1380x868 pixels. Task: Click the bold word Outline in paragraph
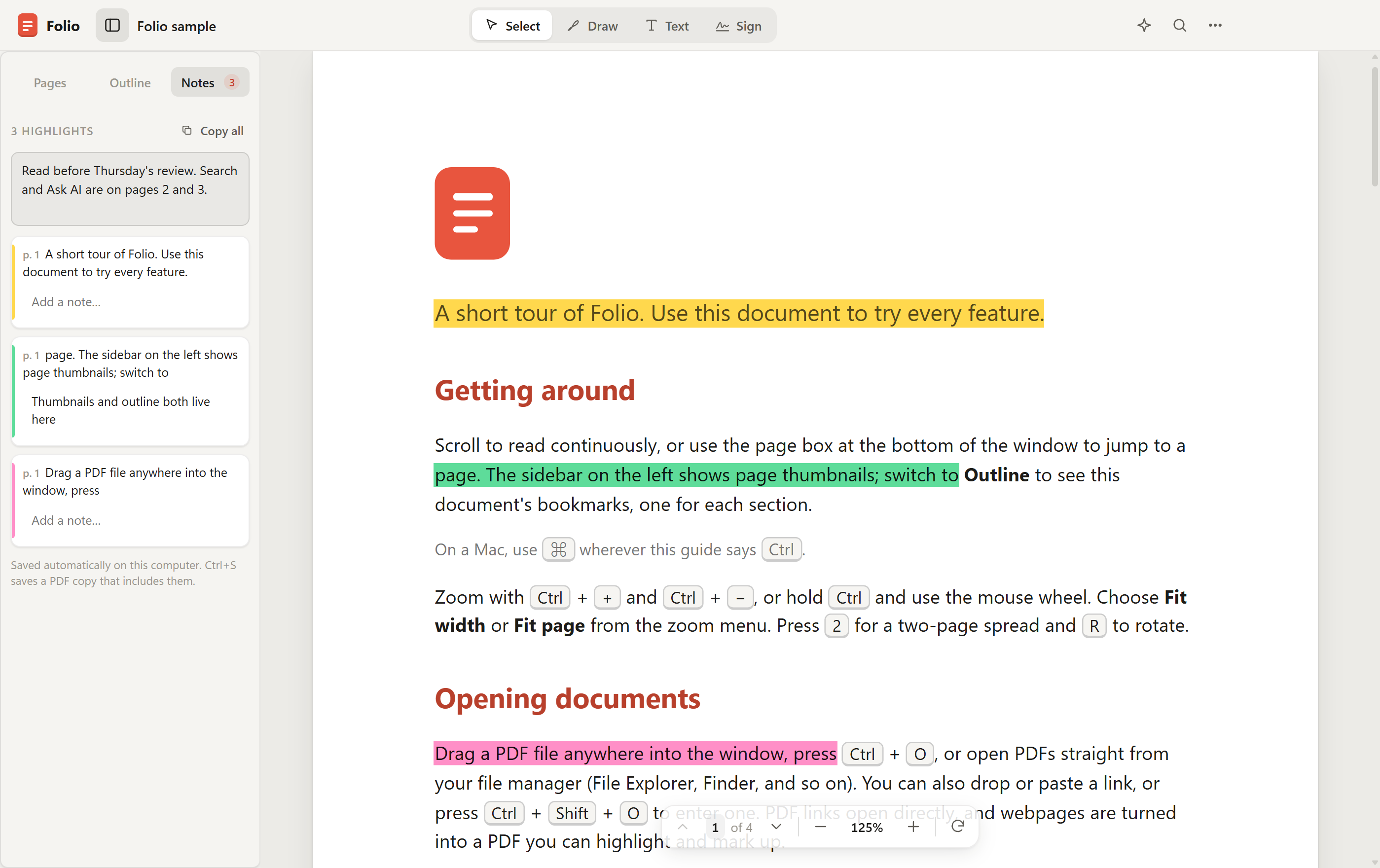tap(997, 475)
